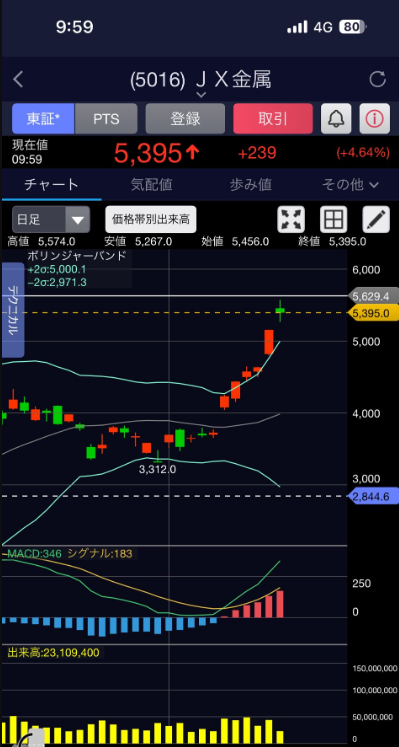This screenshot has height=747, width=399.
Task: Expand chart to fullscreen
Action: [291, 220]
